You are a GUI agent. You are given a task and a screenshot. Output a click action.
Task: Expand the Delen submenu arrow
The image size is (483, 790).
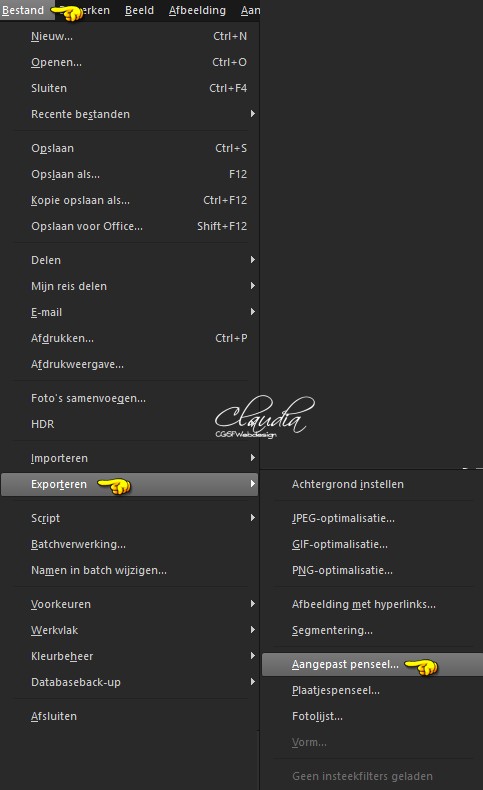tap(253, 259)
